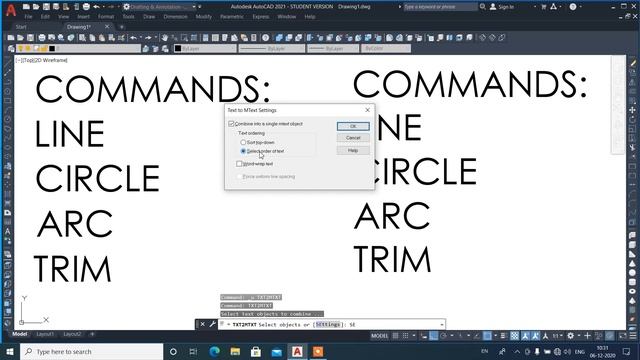640x360 pixels.
Task: Click the customization hamburger icon in status bar
Action: [x=633, y=336]
